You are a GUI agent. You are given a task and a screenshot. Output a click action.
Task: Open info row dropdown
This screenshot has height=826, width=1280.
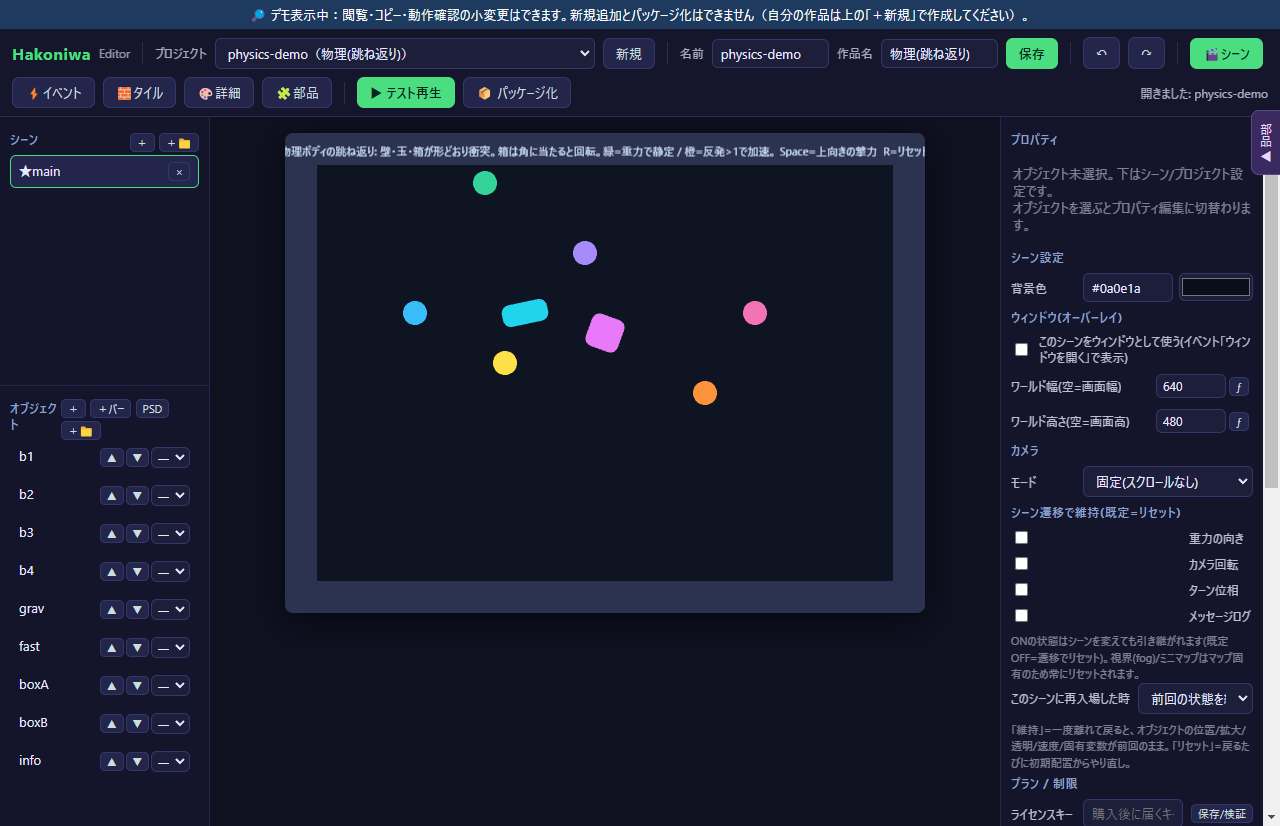pos(170,762)
